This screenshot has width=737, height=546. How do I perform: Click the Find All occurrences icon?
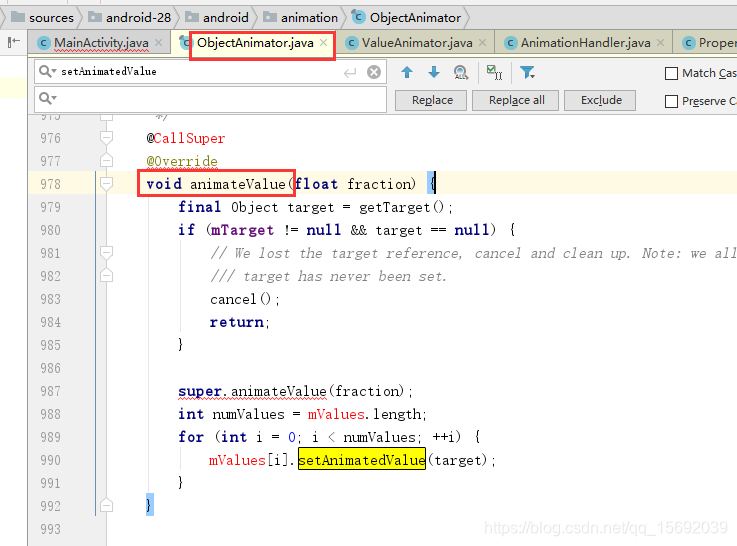pos(461,72)
